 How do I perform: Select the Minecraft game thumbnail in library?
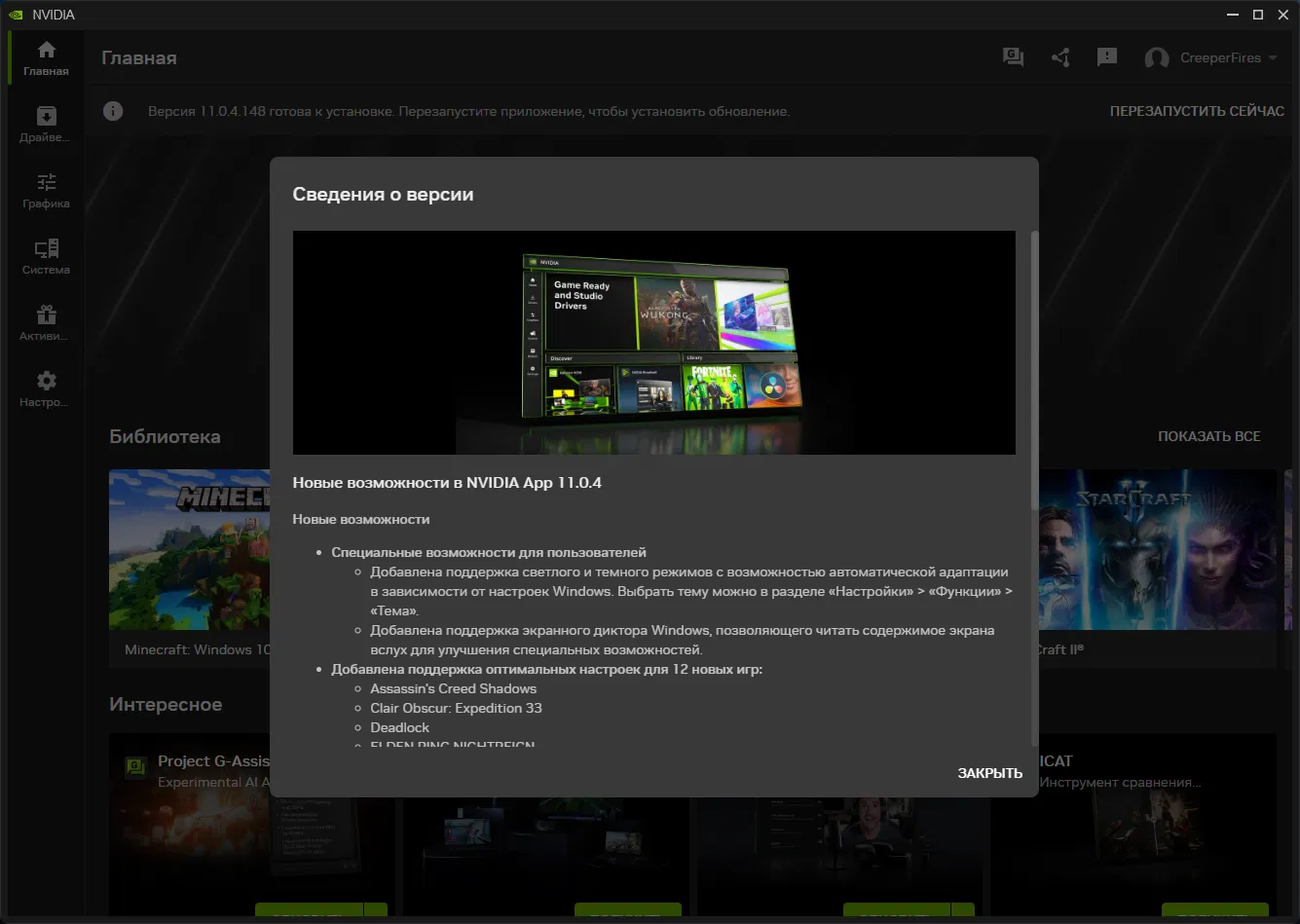(x=190, y=550)
